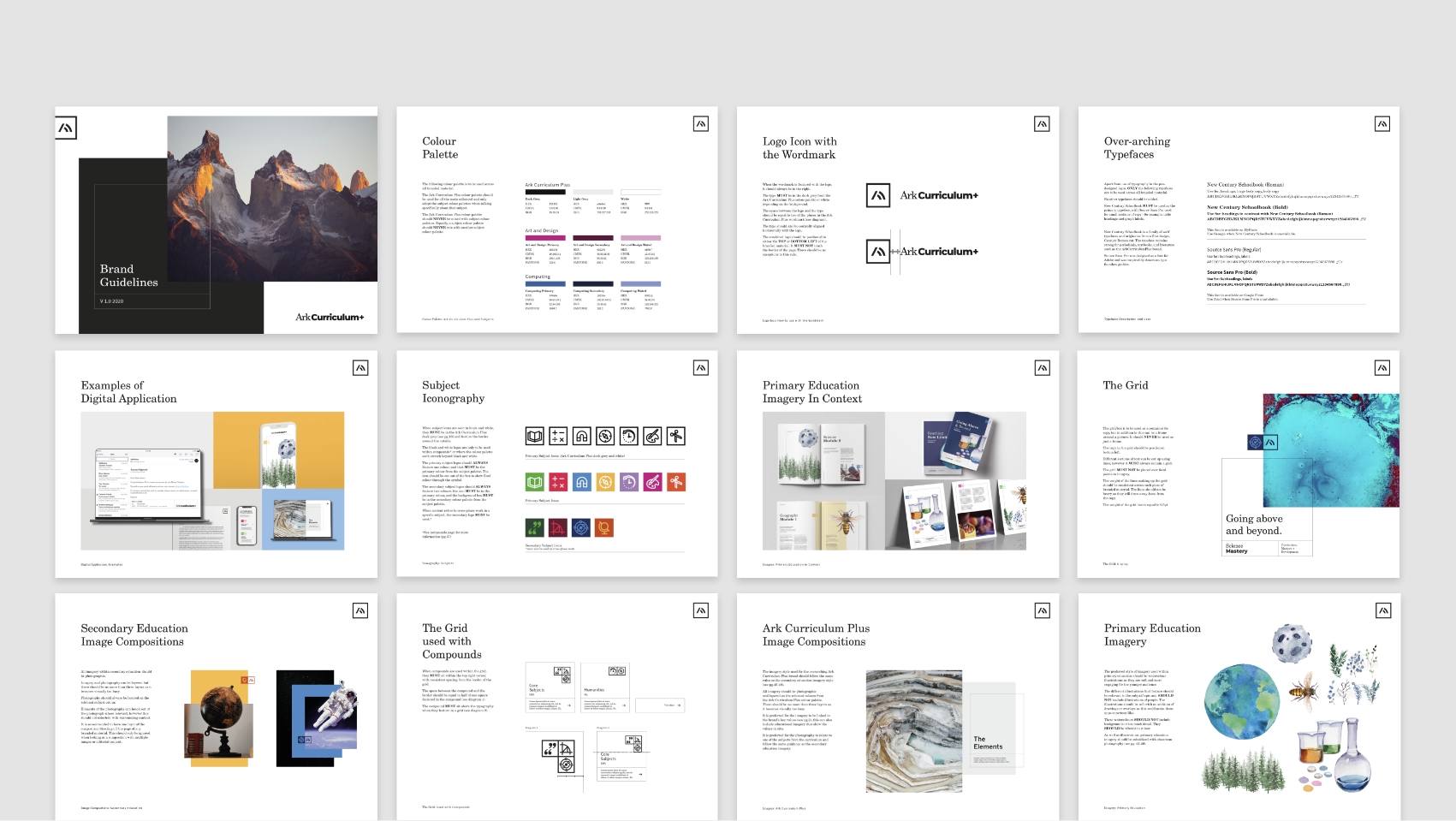Select the yellow compass subject icon
This screenshot has width=1456, height=821.
(x=605, y=483)
